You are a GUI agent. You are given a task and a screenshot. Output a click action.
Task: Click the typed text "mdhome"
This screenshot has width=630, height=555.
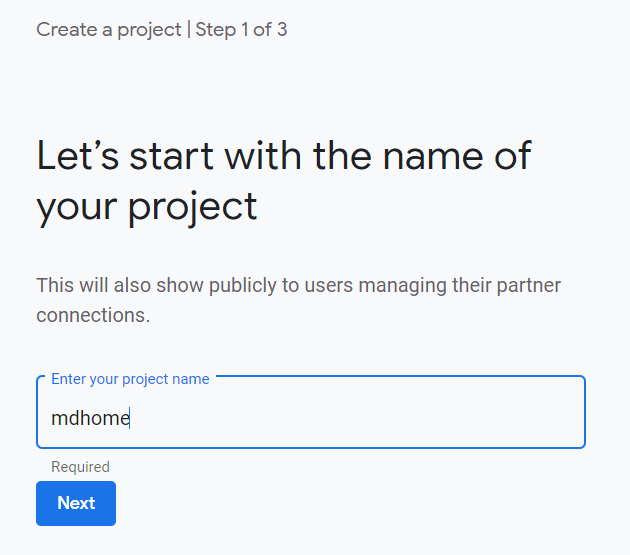(90, 418)
